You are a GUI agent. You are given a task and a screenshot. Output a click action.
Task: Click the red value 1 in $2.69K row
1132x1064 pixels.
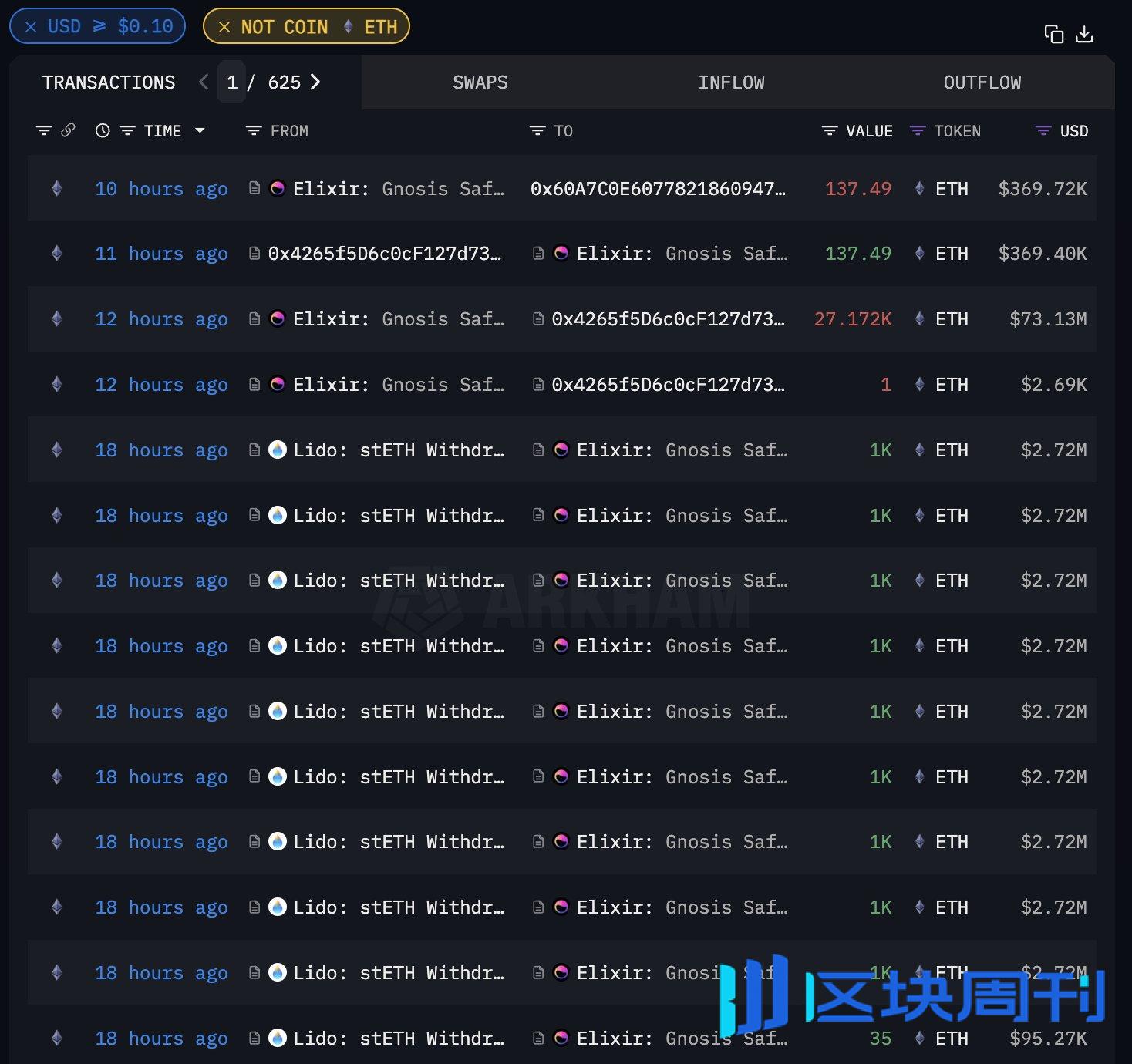click(886, 385)
